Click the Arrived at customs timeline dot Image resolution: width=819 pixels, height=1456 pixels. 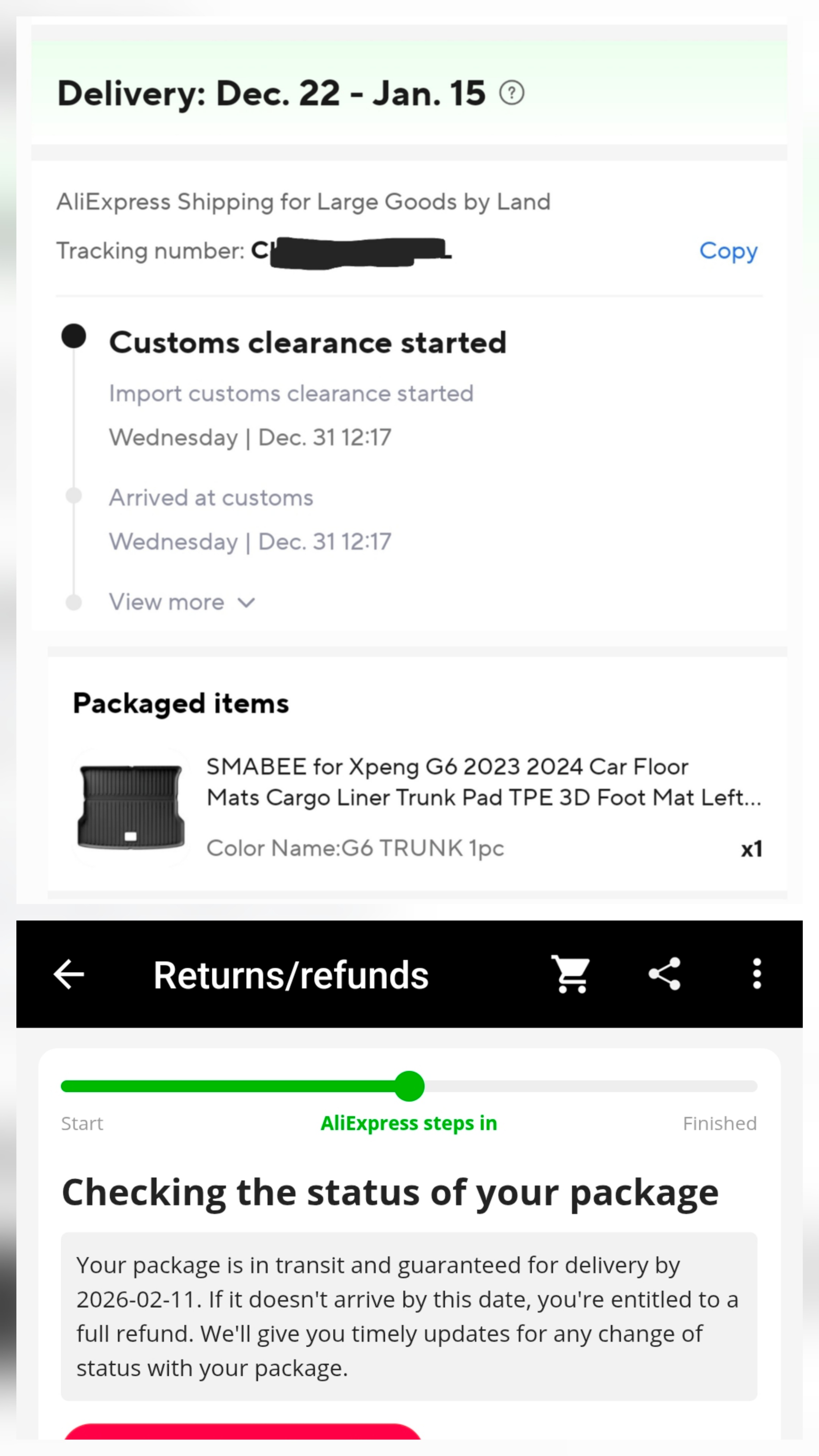[74, 496]
